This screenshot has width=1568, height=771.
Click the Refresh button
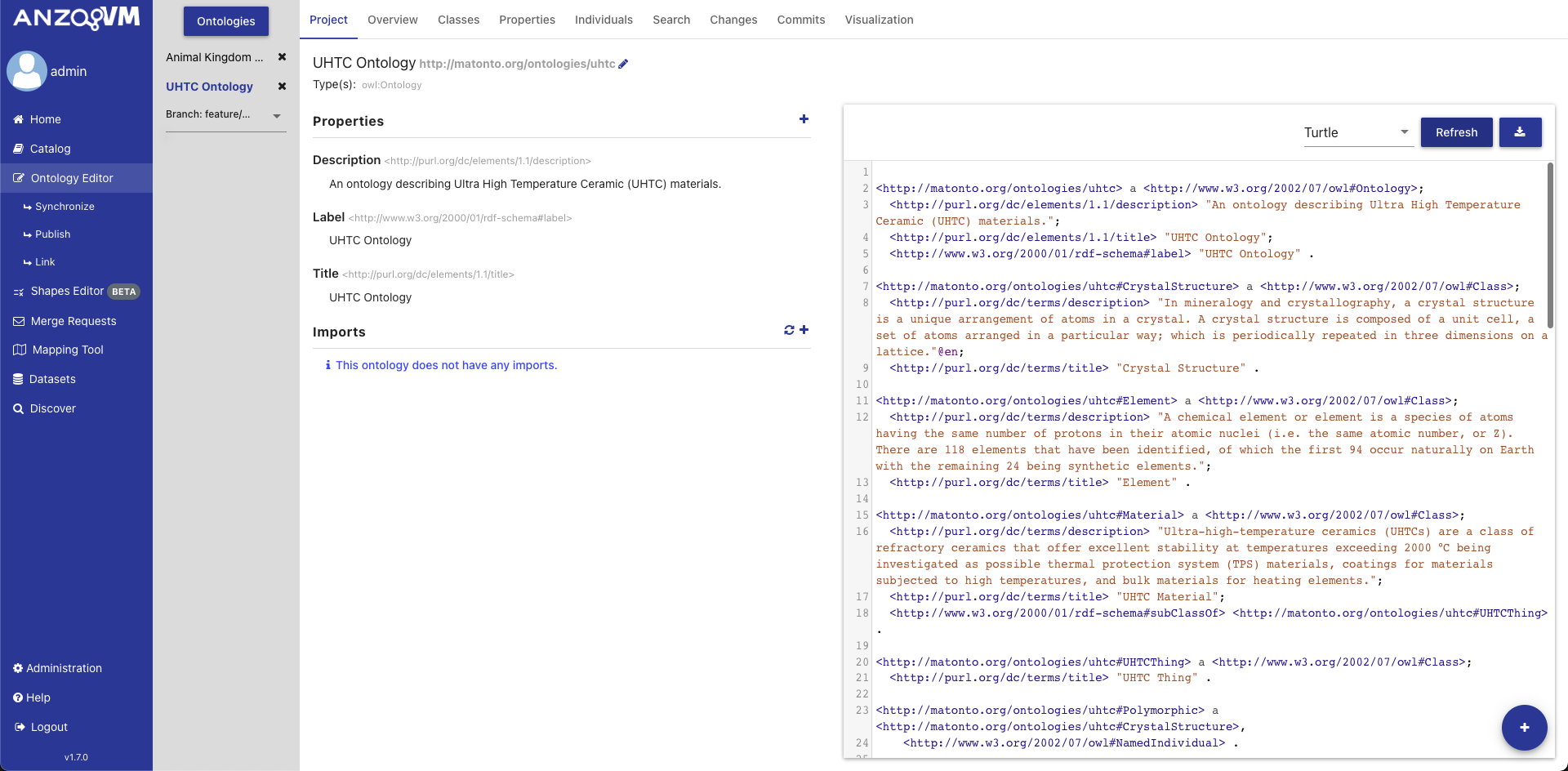1456,131
